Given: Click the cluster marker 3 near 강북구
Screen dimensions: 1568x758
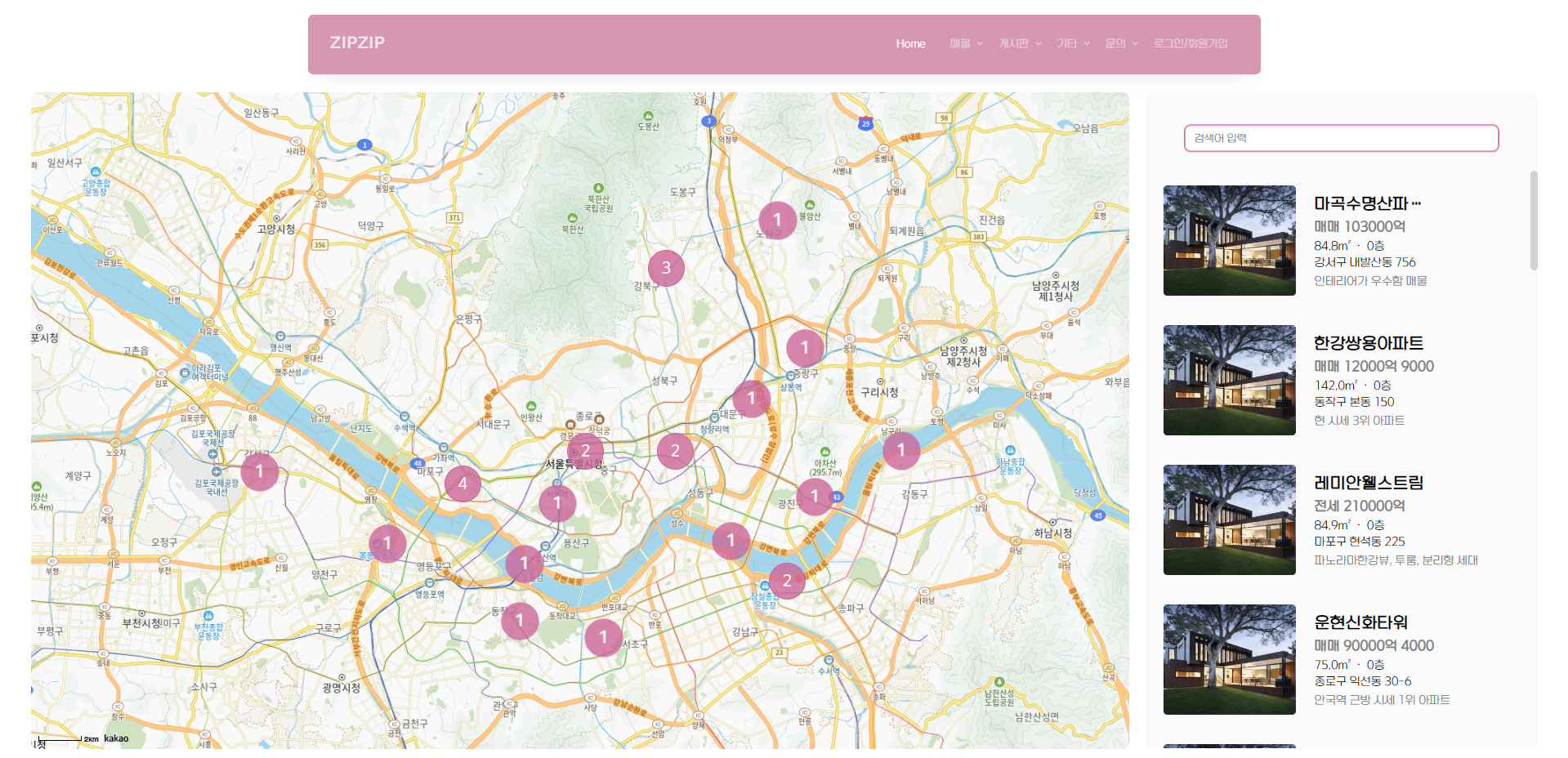Looking at the screenshot, I should coord(666,268).
